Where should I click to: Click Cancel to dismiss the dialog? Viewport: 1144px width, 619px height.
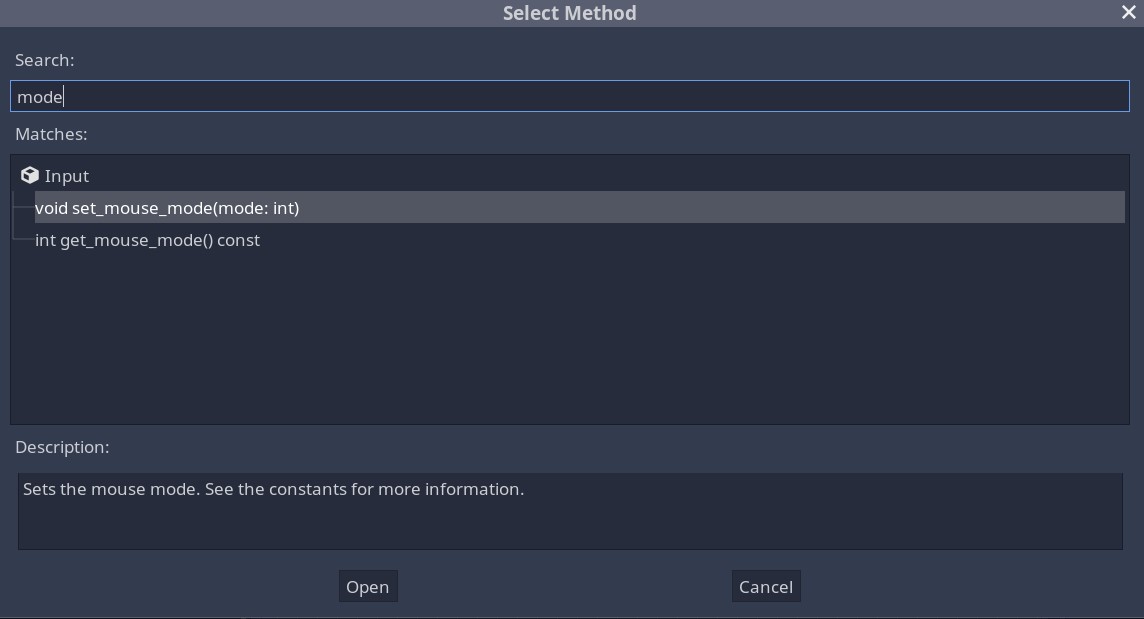pyautogui.click(x=765, y=586)
